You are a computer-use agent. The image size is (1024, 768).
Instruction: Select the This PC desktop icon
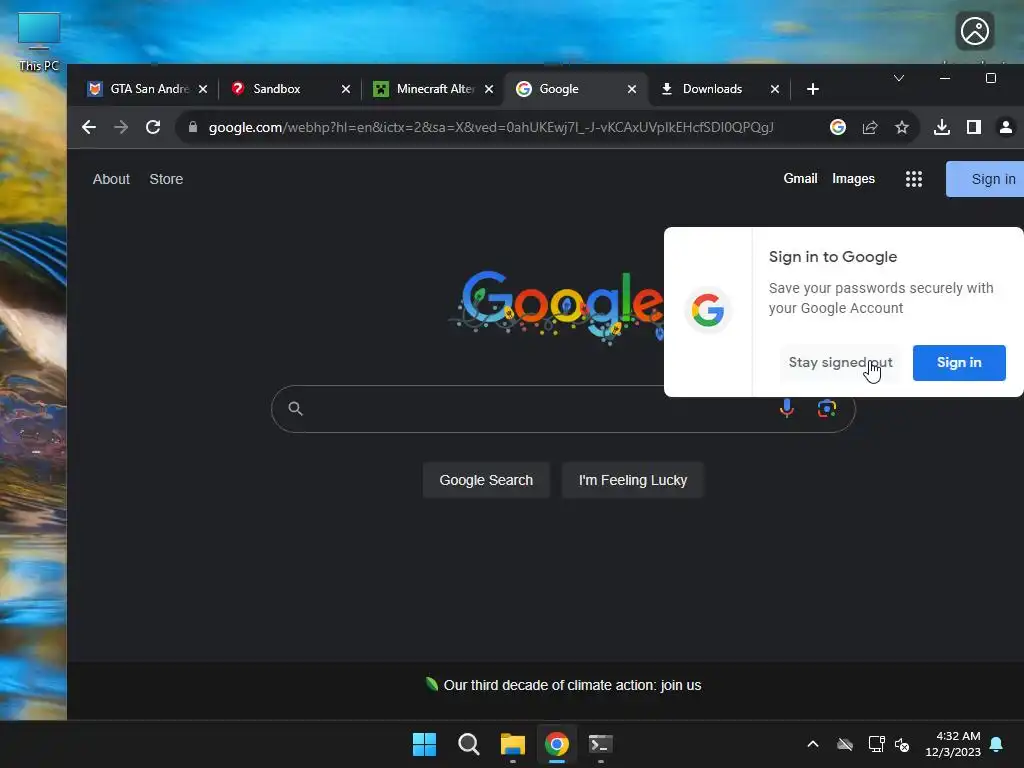pyautogui.click(x=39, y=42)
